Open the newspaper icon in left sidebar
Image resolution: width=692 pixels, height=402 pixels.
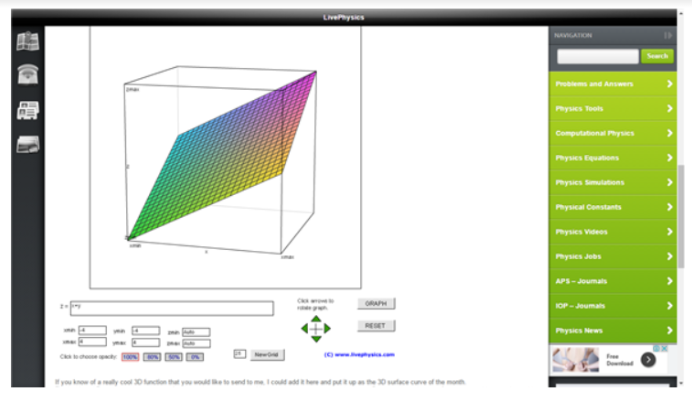coord(28,110)
